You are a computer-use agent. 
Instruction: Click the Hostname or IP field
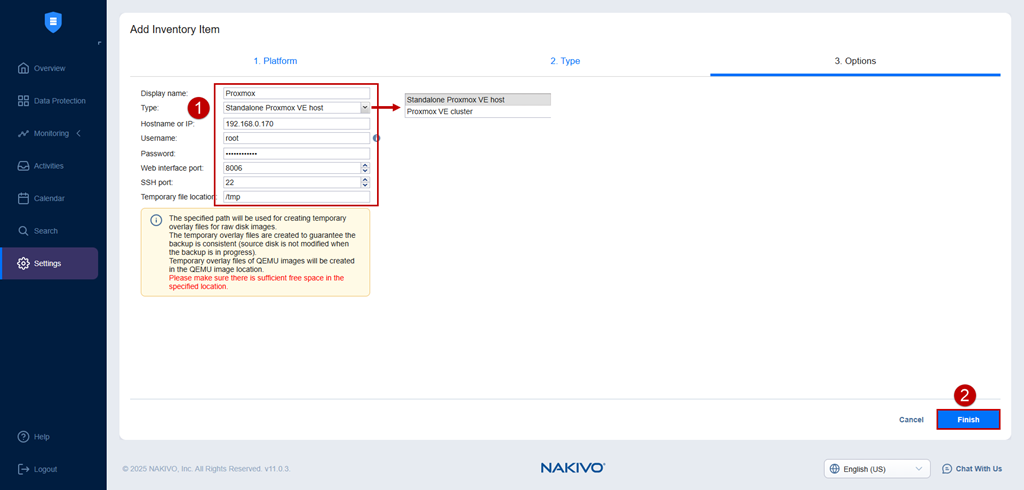click(296, 123)
